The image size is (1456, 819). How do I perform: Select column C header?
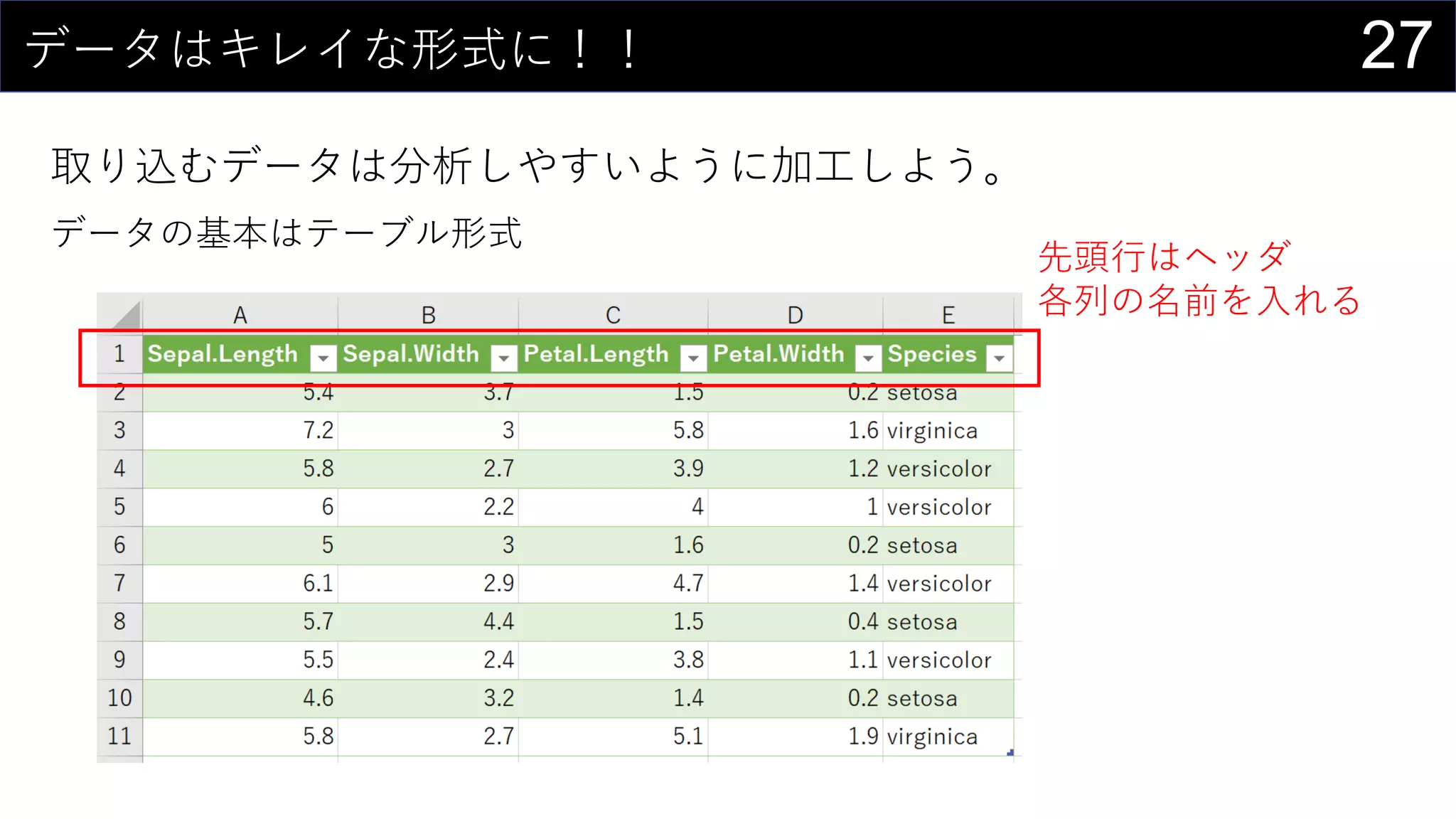pos(613,315)
